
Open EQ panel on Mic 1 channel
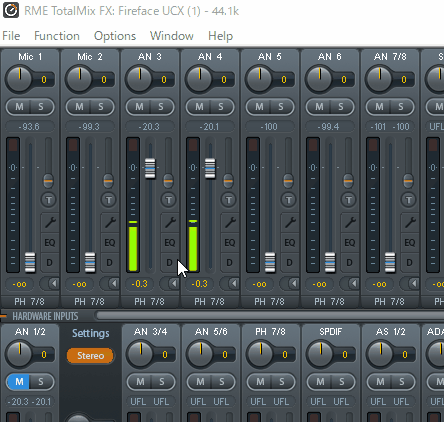point(50,242)
